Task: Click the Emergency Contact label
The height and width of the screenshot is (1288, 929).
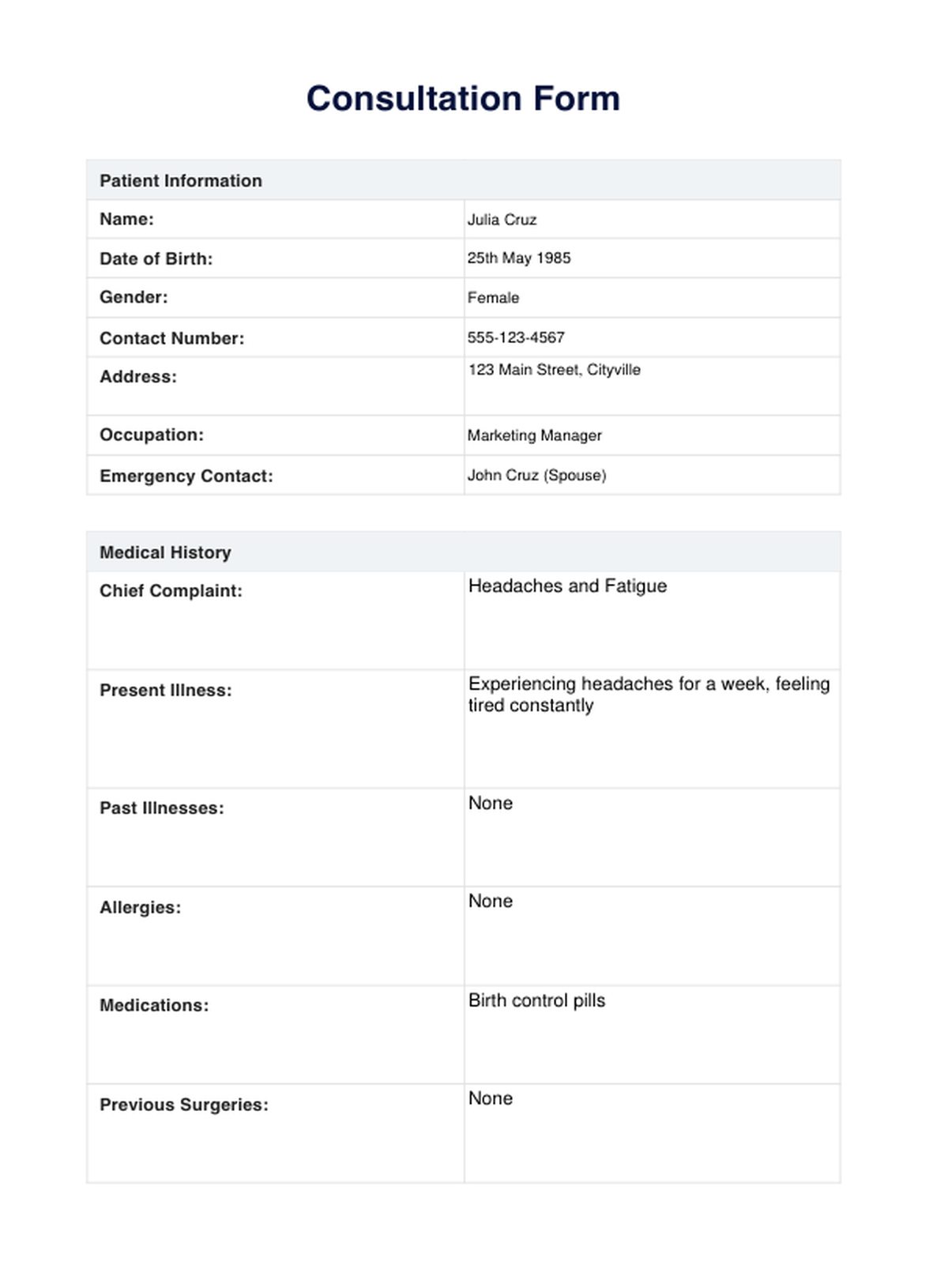Action: (186, 476)
